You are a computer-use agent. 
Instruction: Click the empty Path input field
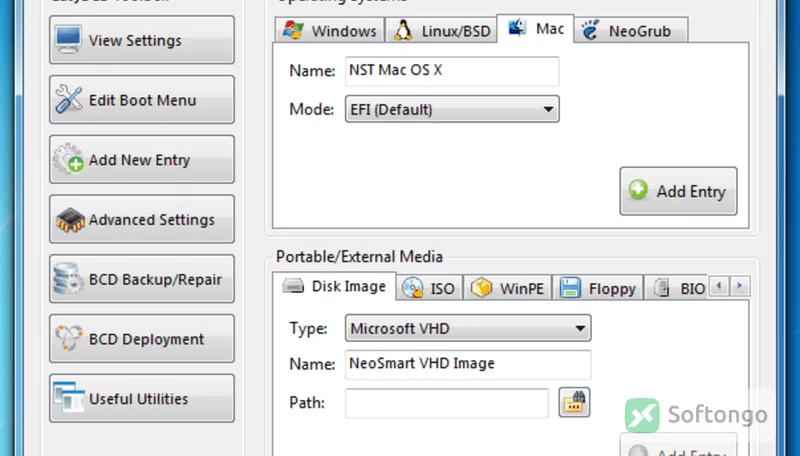coord(447,403)
